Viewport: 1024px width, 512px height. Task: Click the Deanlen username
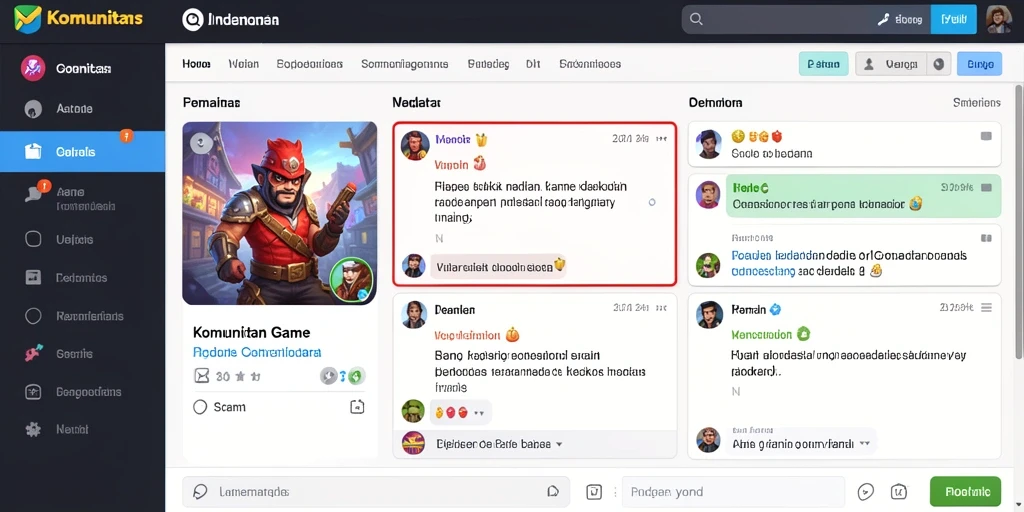pyautogui.click(x=455, y=310)
